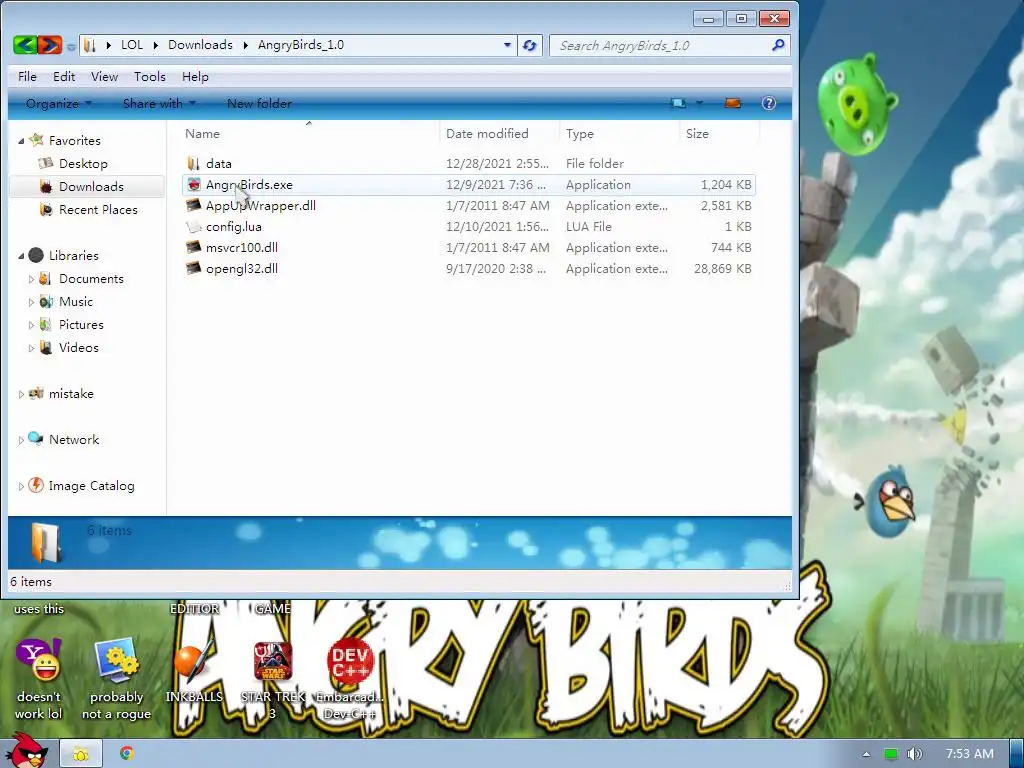The image size is (1024, 768).
Task: Select the opengl32.dll file icon
Action: [x=193, y=268]
